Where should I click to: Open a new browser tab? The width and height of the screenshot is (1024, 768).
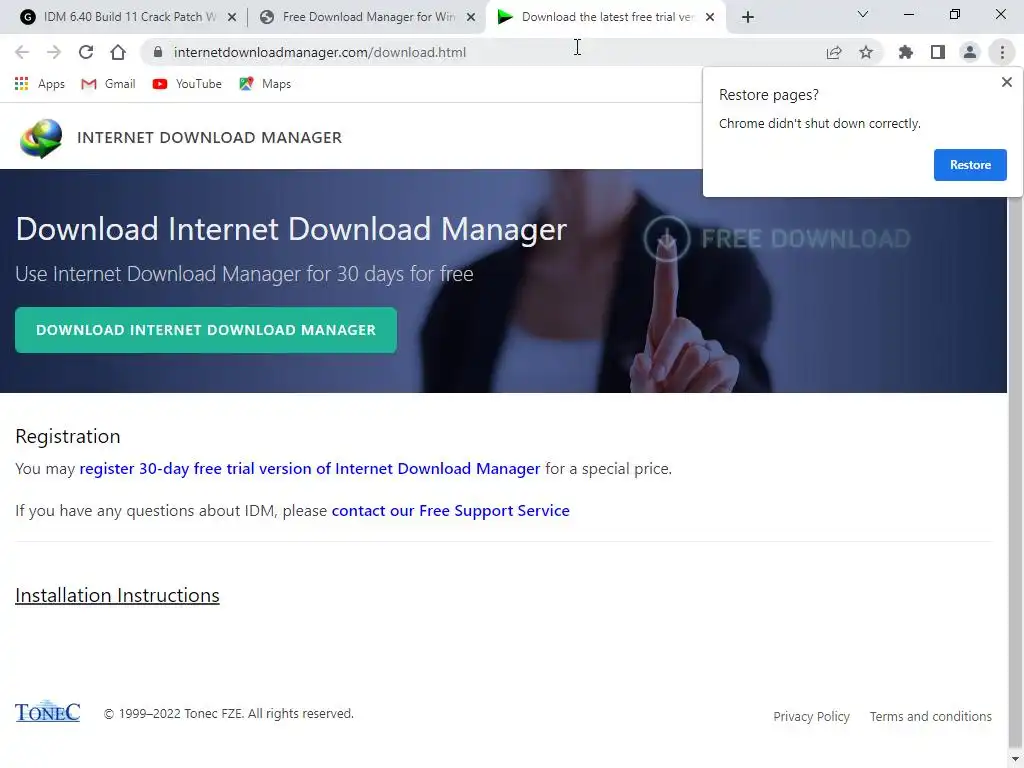pos(748,17)
